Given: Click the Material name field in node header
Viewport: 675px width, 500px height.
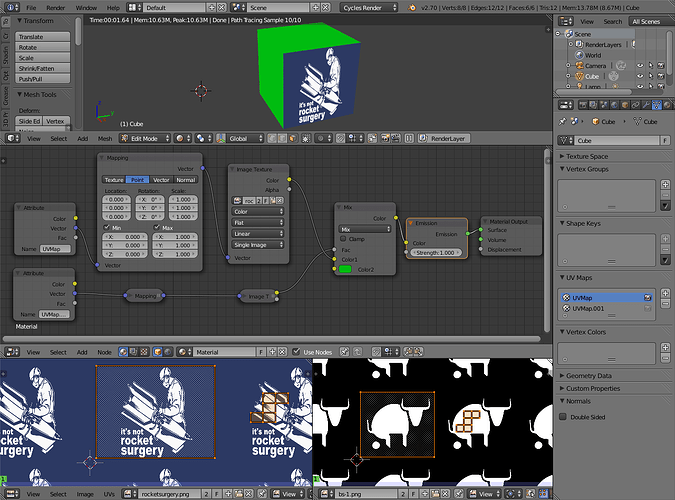Looking at the screenshot, I should tap(224, 352).
